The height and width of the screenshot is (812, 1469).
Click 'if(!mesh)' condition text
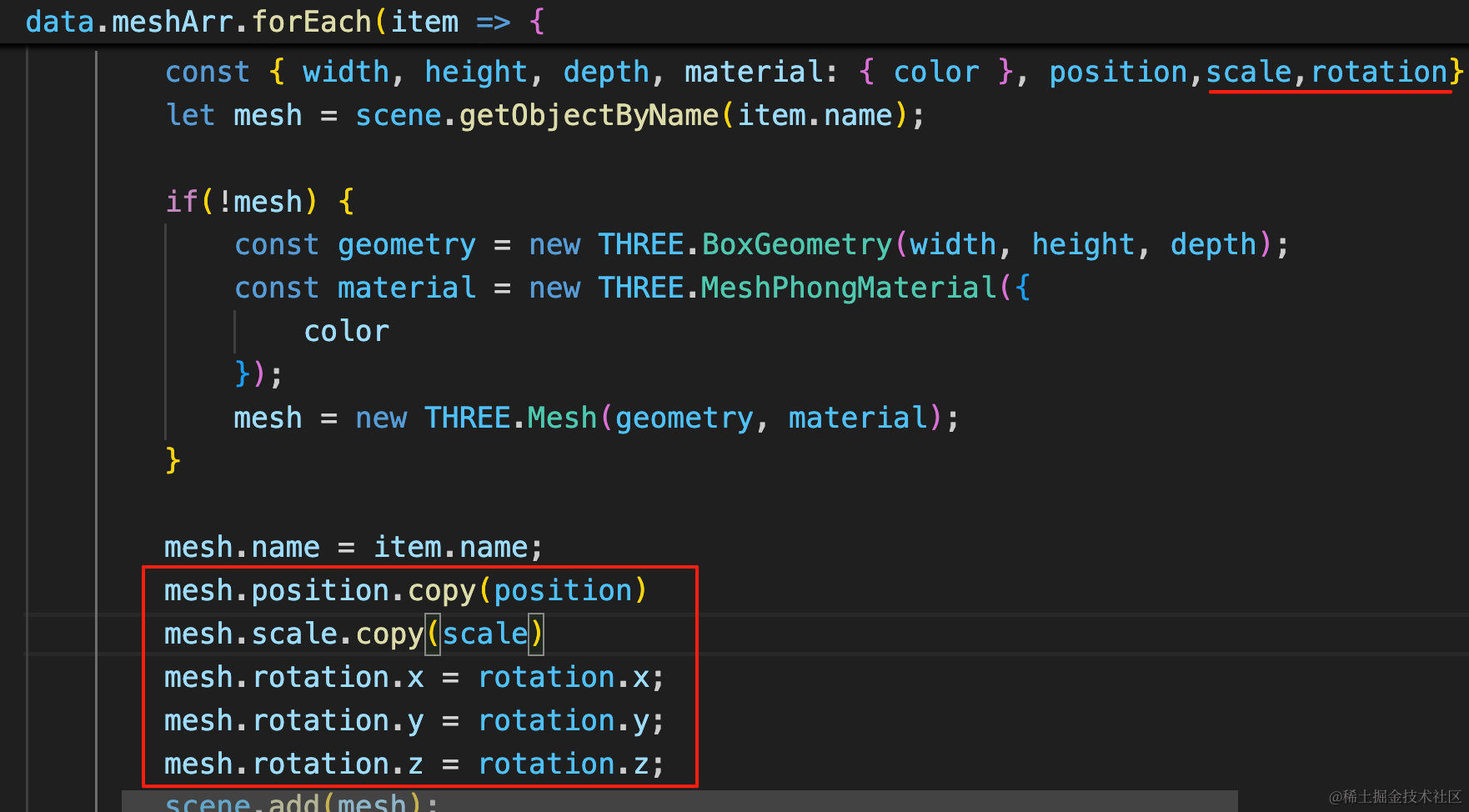242,202
